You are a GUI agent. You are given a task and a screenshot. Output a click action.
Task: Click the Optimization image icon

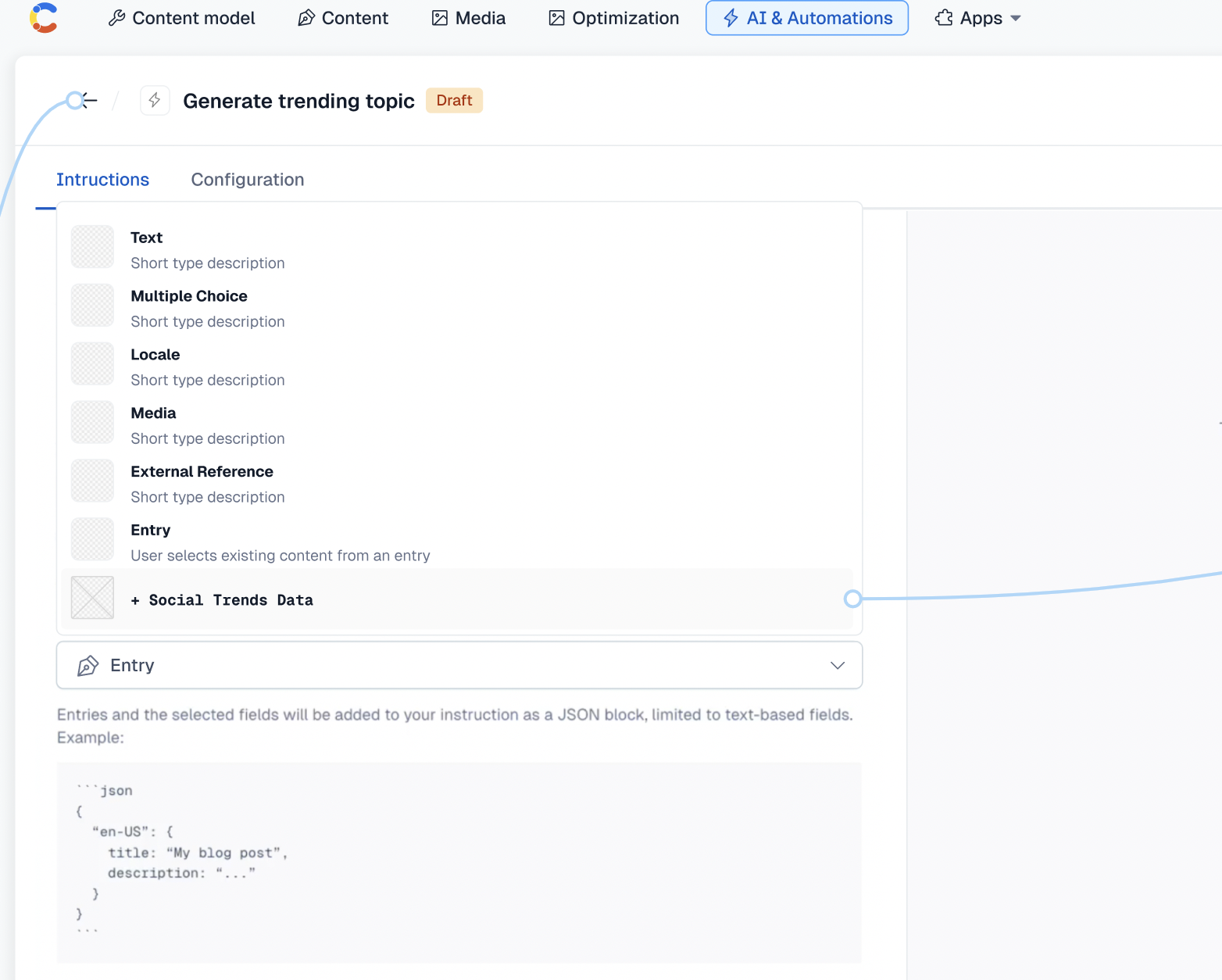(x=556, y=18)
